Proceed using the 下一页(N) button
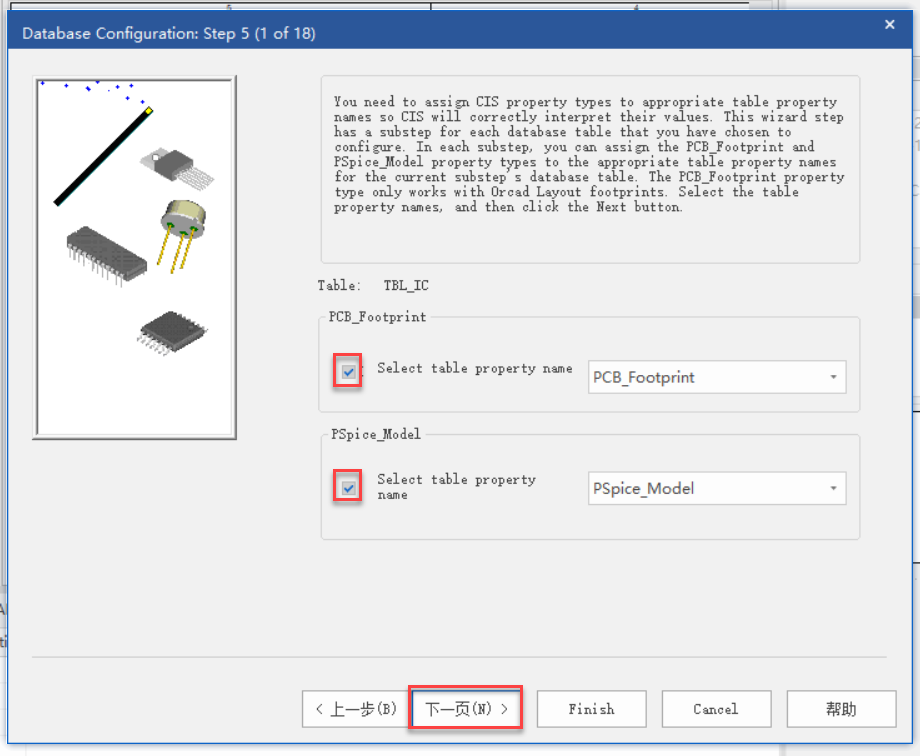The height and width of the screenshot is (756, 920). pos(466,709)
